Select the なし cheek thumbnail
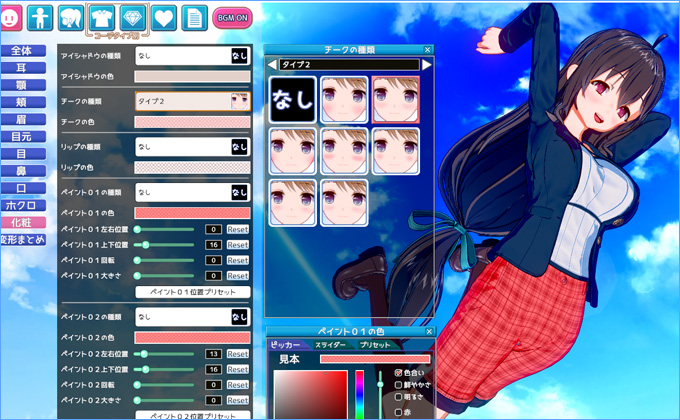The width and height of the screenshot is (680, 420). click(292, 100)
